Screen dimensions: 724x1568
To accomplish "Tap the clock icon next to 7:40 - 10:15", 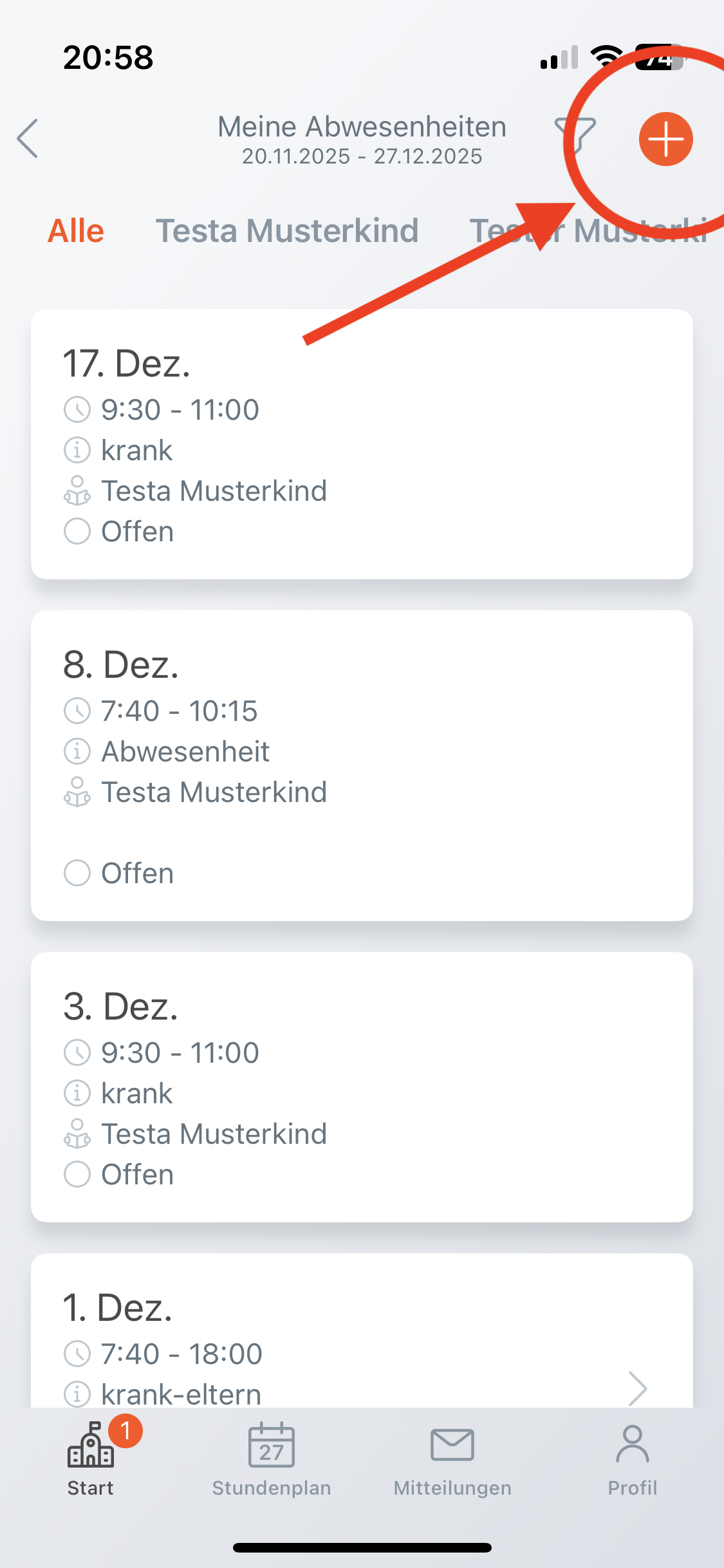I will [x=77, y=711].
